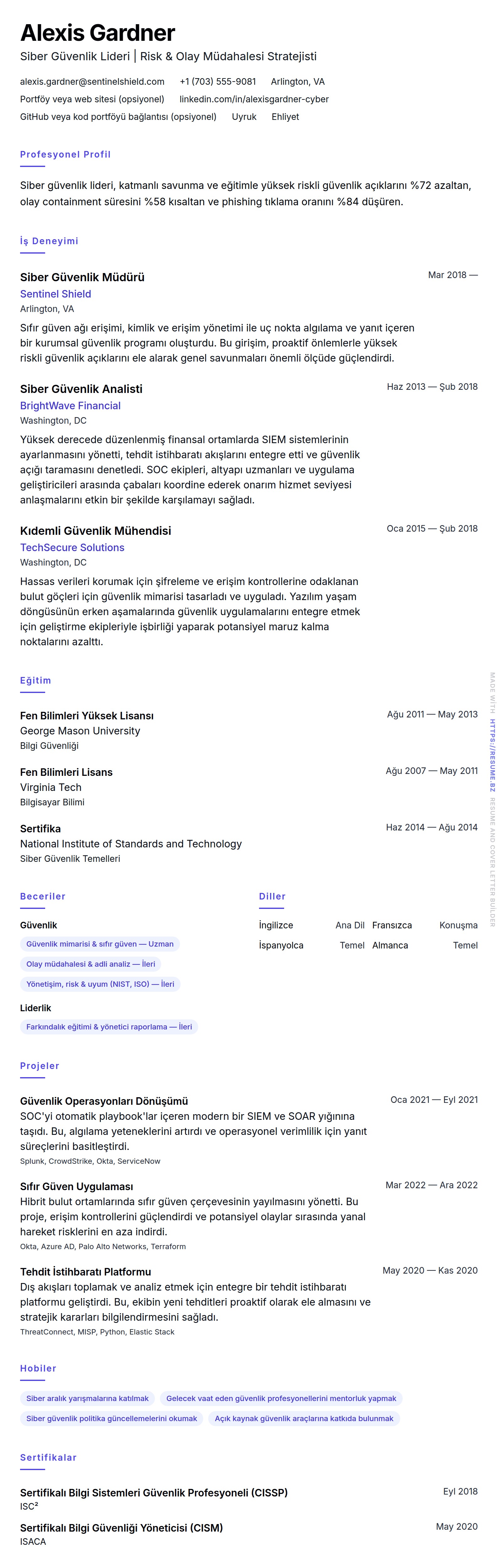
Task: Open the Sentinel Shield company link
Action: pyautogui.click(x=55, y=294)
